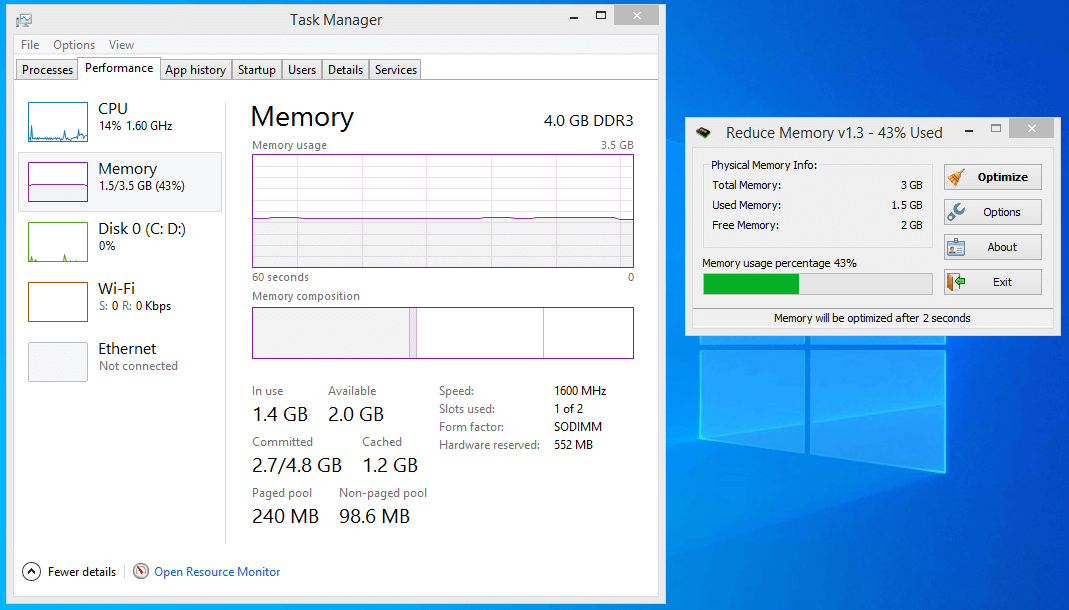Switch to the Services tab
Viewport: 1069px width, 610px height.
coord(395,70)
